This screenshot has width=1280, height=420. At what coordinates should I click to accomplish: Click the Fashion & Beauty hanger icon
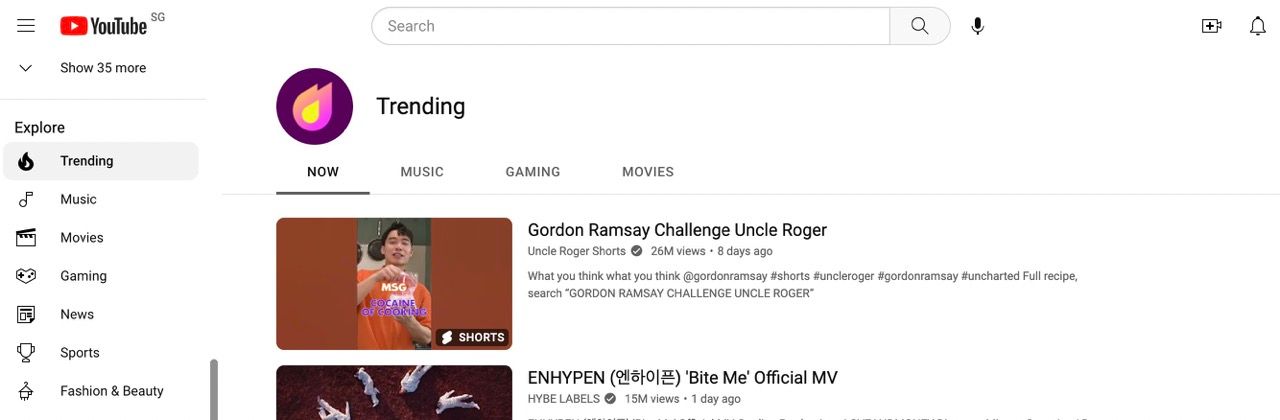point(26,391)
